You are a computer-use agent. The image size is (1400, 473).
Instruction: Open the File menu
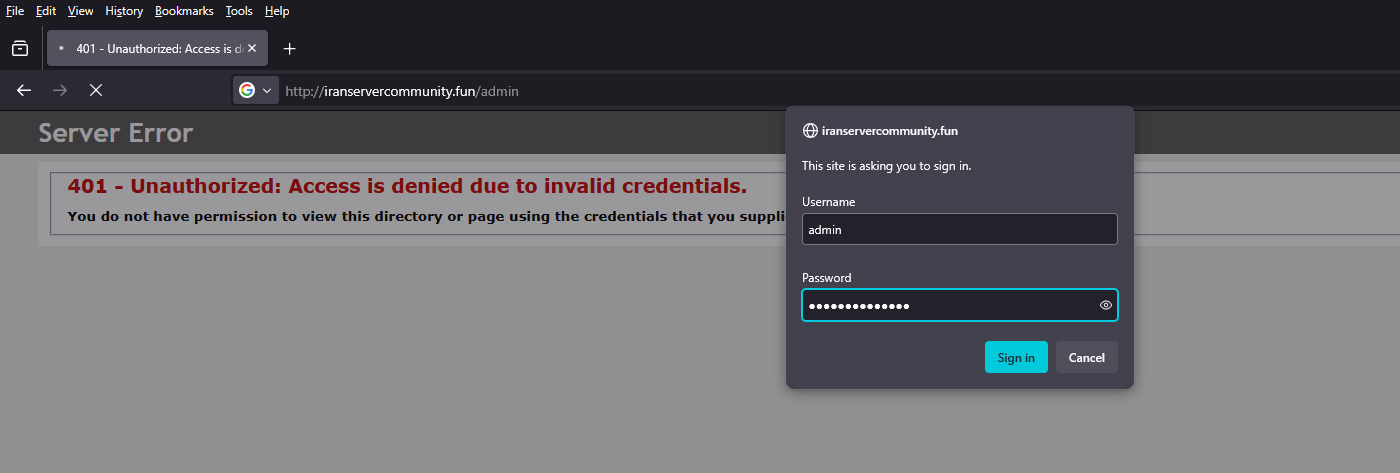[x=15, y=11]
